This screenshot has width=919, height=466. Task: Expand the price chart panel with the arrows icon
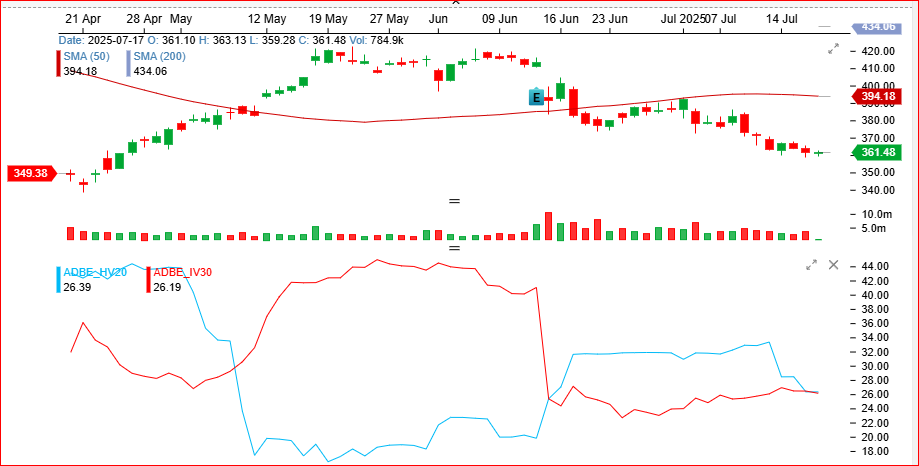click(x=833, y=49)
